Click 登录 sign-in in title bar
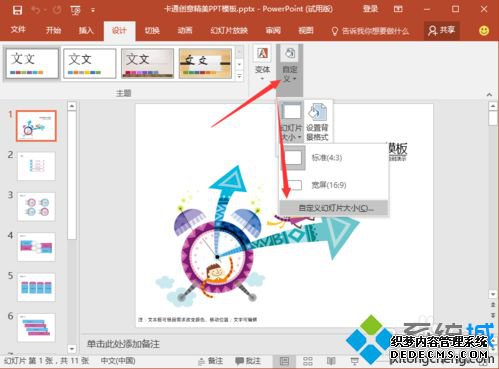499x369 pixels. click(x=370, y=9)
